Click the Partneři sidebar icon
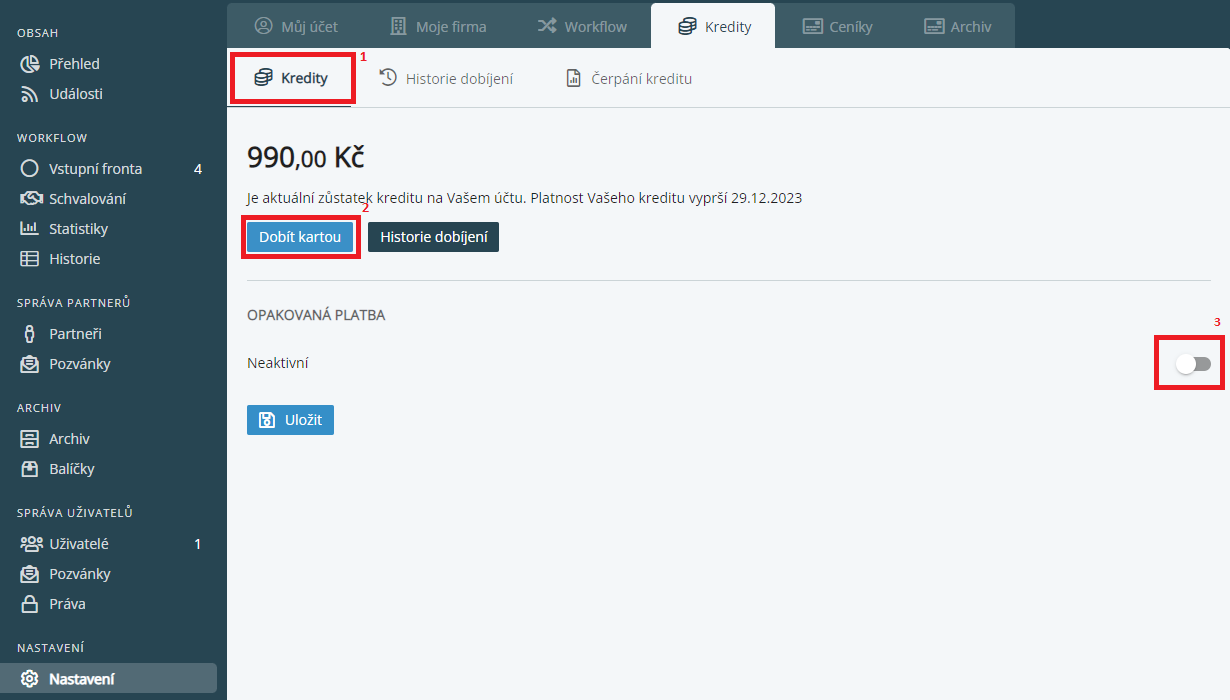Screen dimensions: 1230x700 click(30, 334)
